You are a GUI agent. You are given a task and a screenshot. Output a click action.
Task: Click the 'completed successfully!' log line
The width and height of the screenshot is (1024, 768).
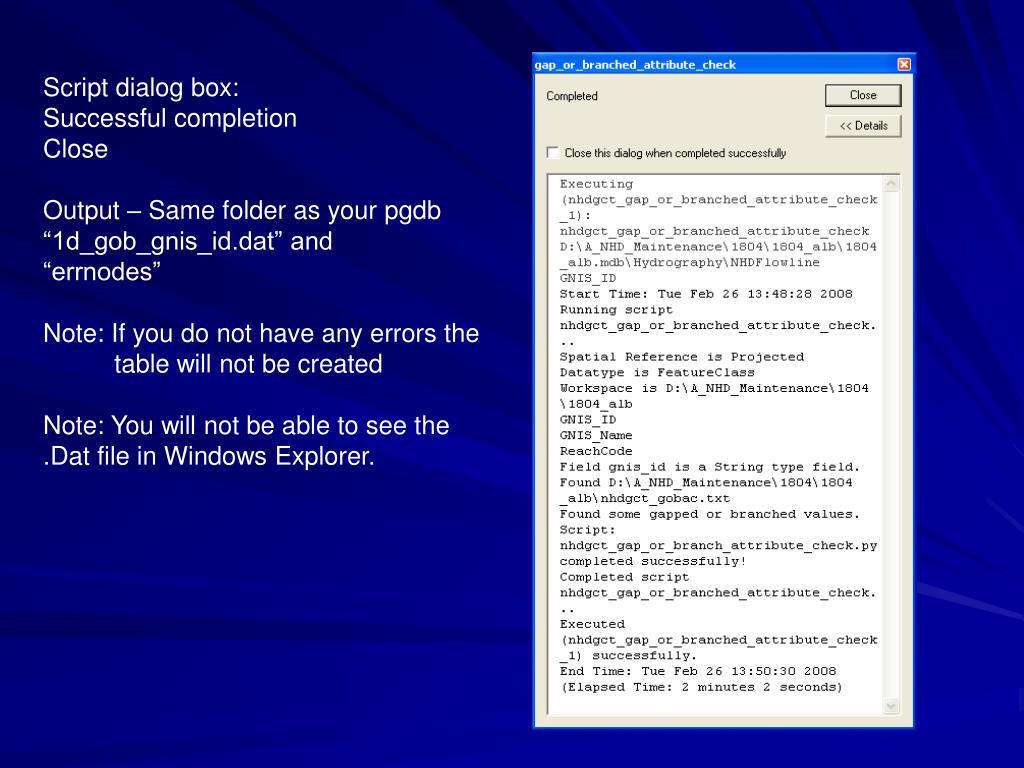[653, 561]
